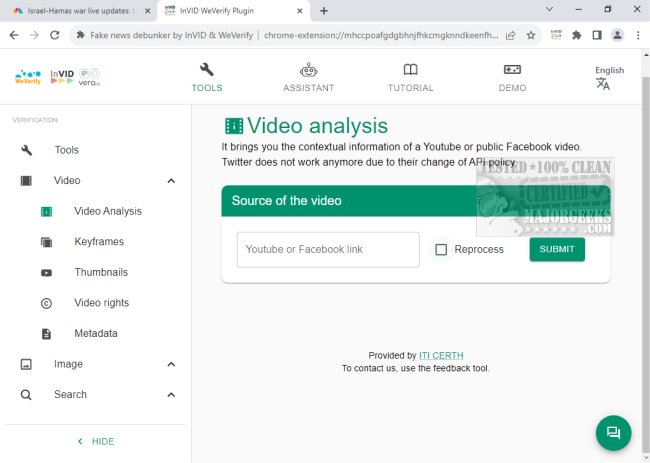Select the Video Analysis green film icon
This screenshot has width=650, height=463.
(x=46, y=211)
